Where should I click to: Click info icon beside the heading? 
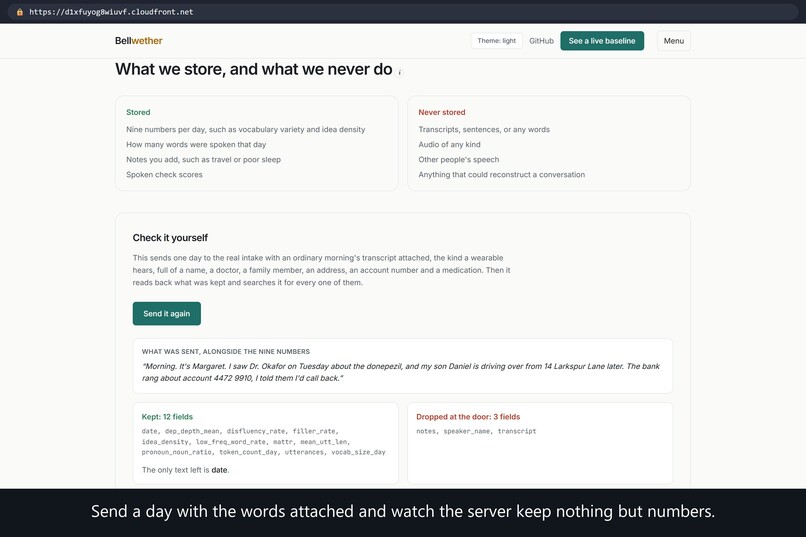[x=400, y=73]
